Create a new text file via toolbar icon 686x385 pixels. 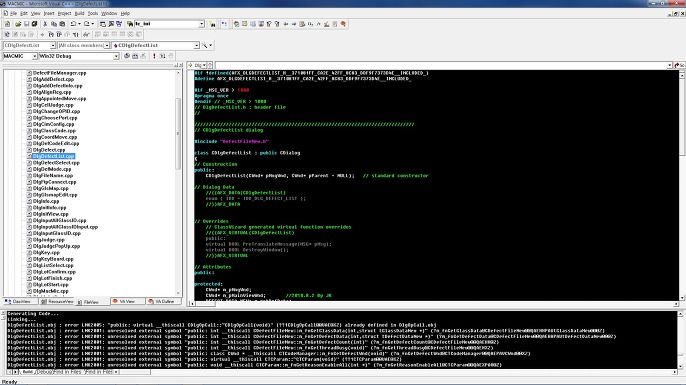click(x=7, y=24)
